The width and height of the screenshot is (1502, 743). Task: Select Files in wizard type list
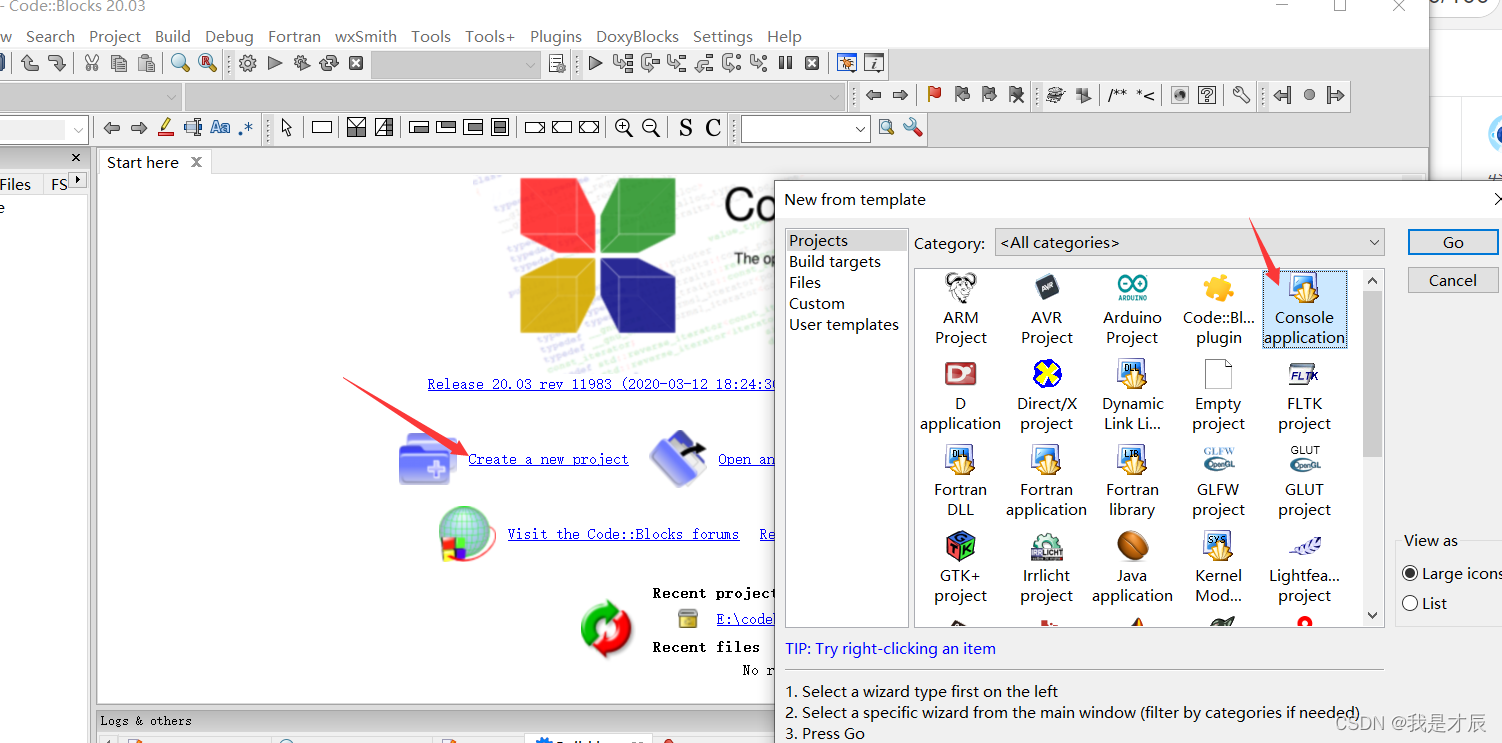click(805, 282)
